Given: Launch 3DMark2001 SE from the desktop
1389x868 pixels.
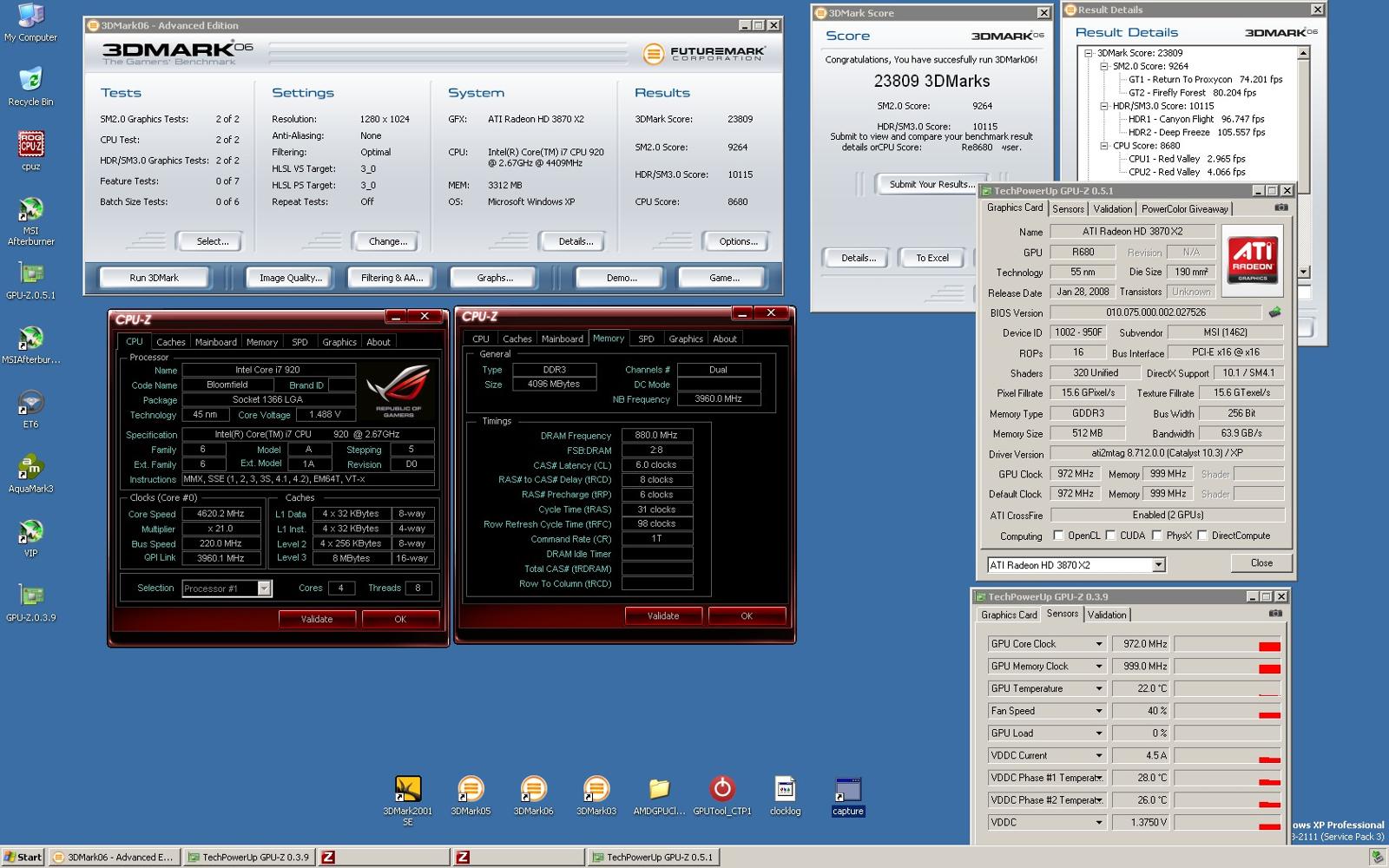Looking at the screenshot, I should (x=408, y=800).
